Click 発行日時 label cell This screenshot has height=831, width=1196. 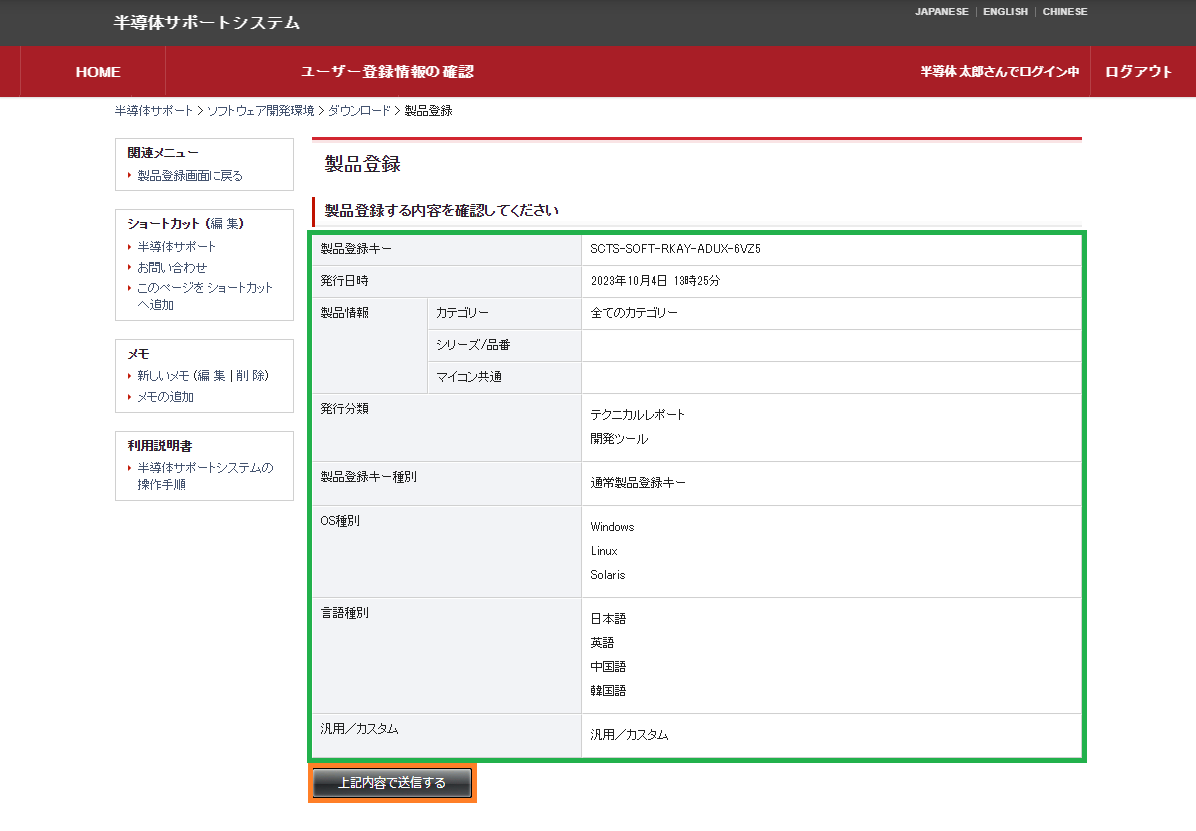[446, 282]
